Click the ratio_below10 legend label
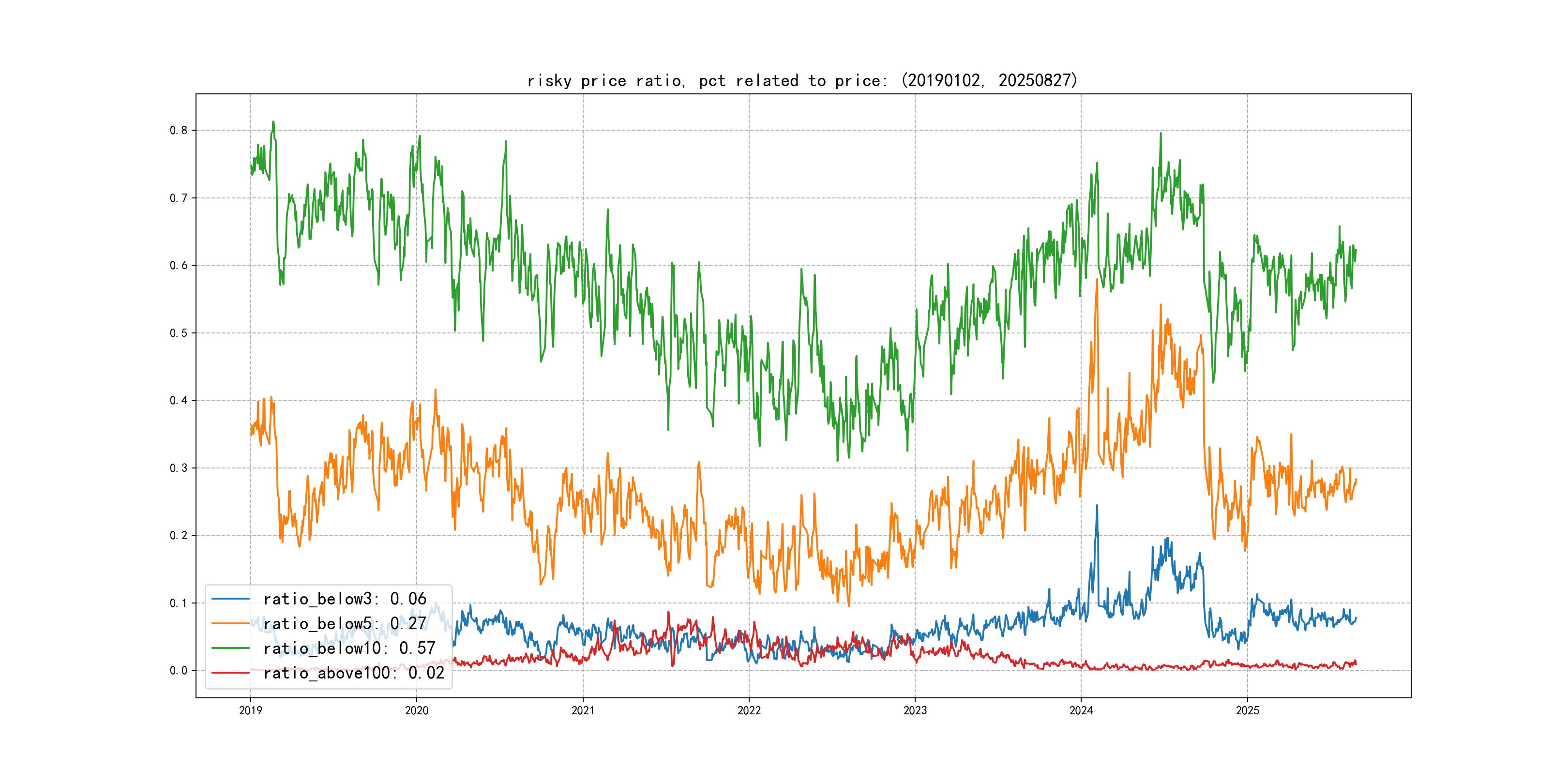This screenshot has width=1568, height=784. click(x=349, y=648)
